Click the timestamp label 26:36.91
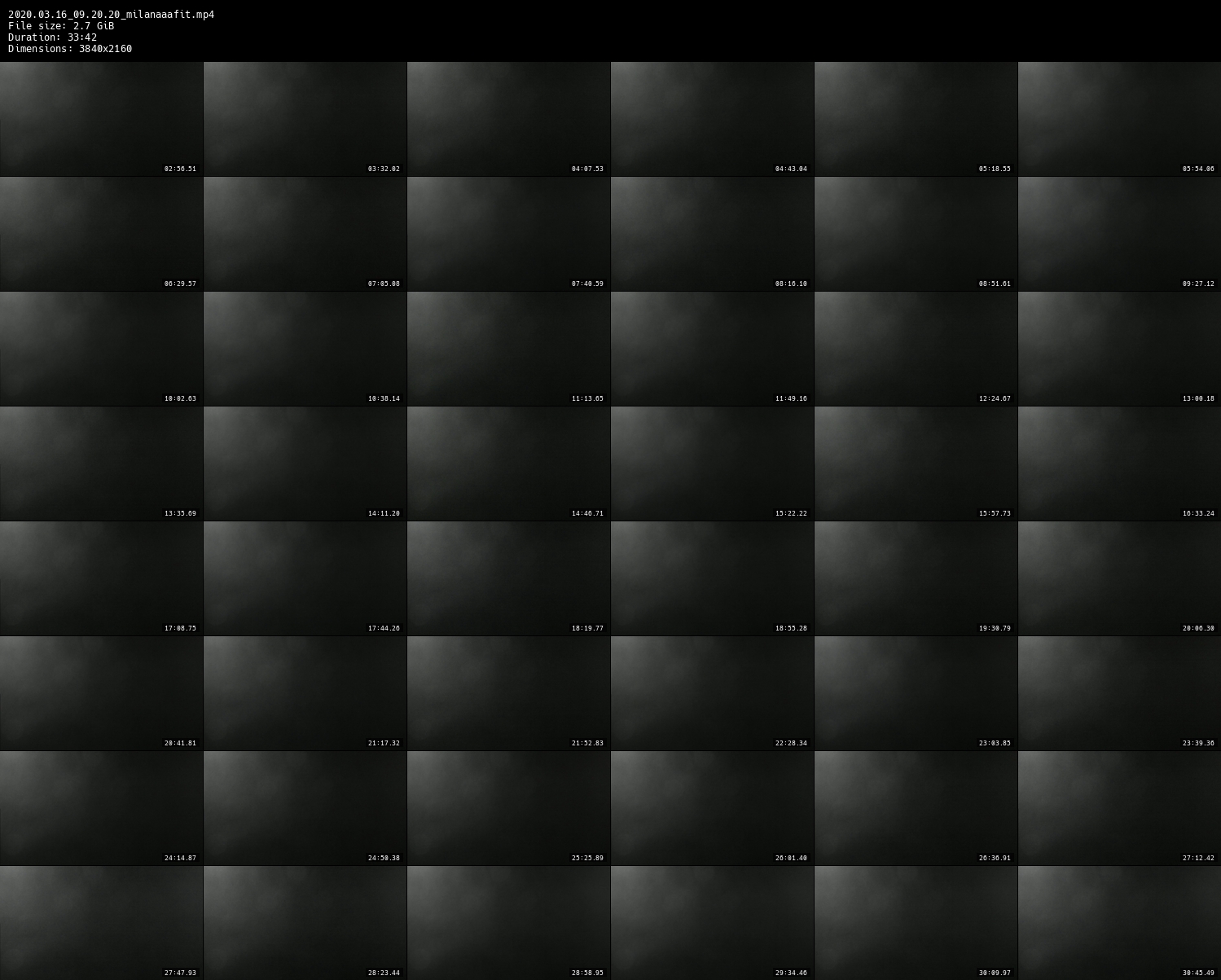Screen dimensions: 1221x980 point(995,858)
